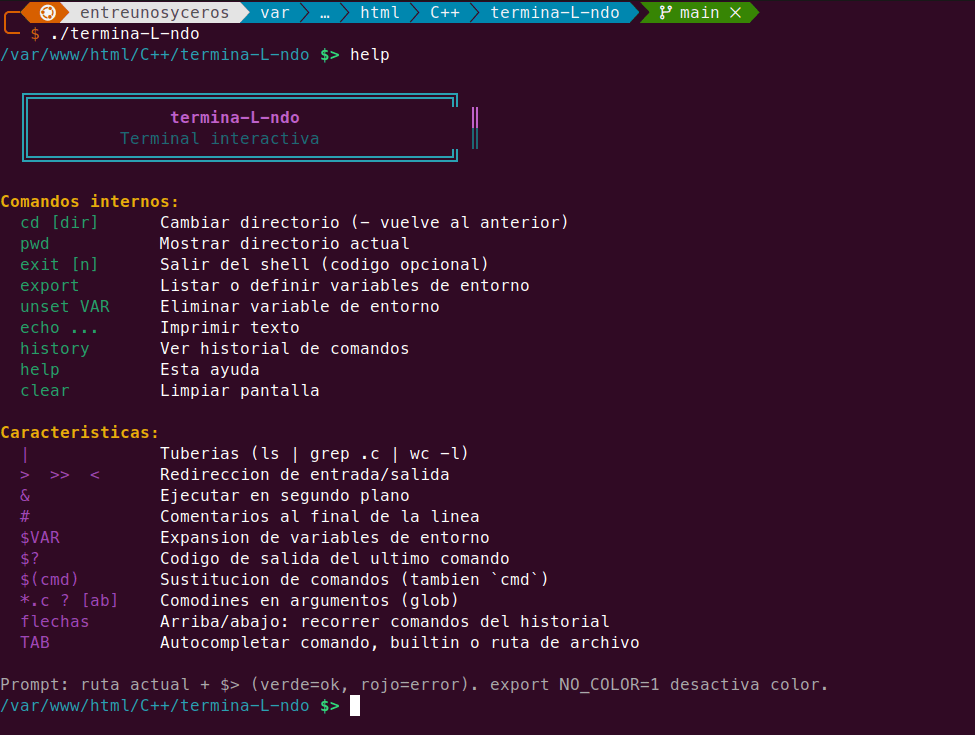The height and width of the screenshot is (735, 975).
Task: Click the Ubuntu logo icon in prompt
Action: [x=48, y=12]
